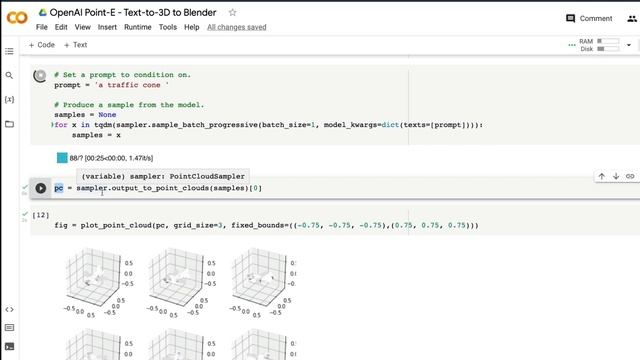Open the View menu
Screen dimensions: 640x360
click(x=82, y=27)
